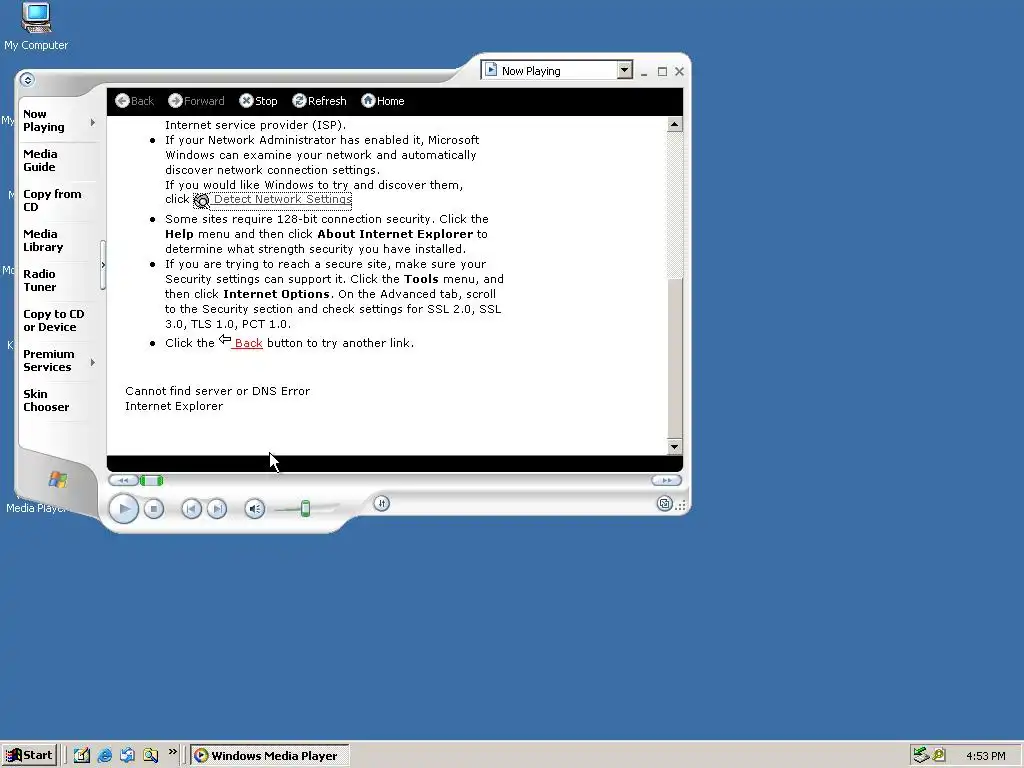Screen dimensions: 1024x768
Task: Click the round menu bar toggle button
Action: pos(27,80)
